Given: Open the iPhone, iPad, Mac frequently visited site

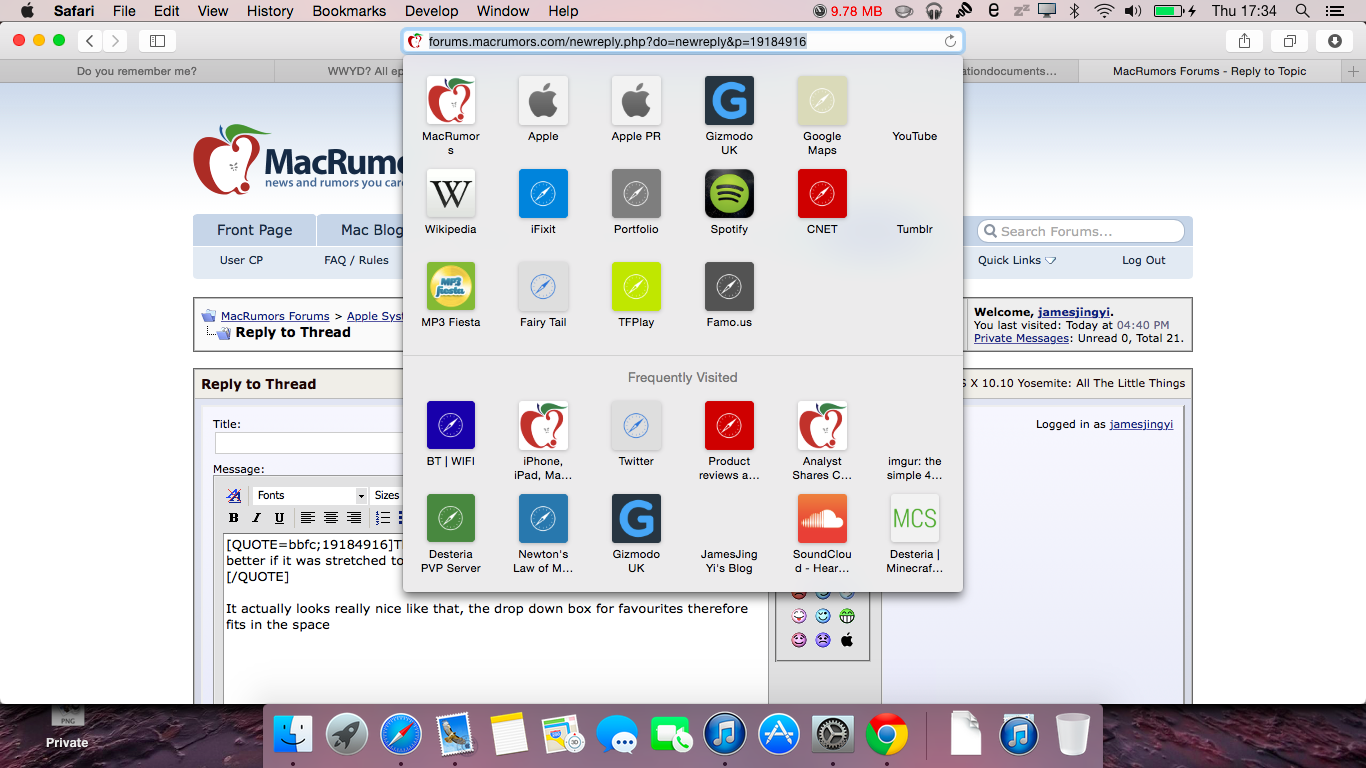Looking at the screenshot, I should (543, 426).
